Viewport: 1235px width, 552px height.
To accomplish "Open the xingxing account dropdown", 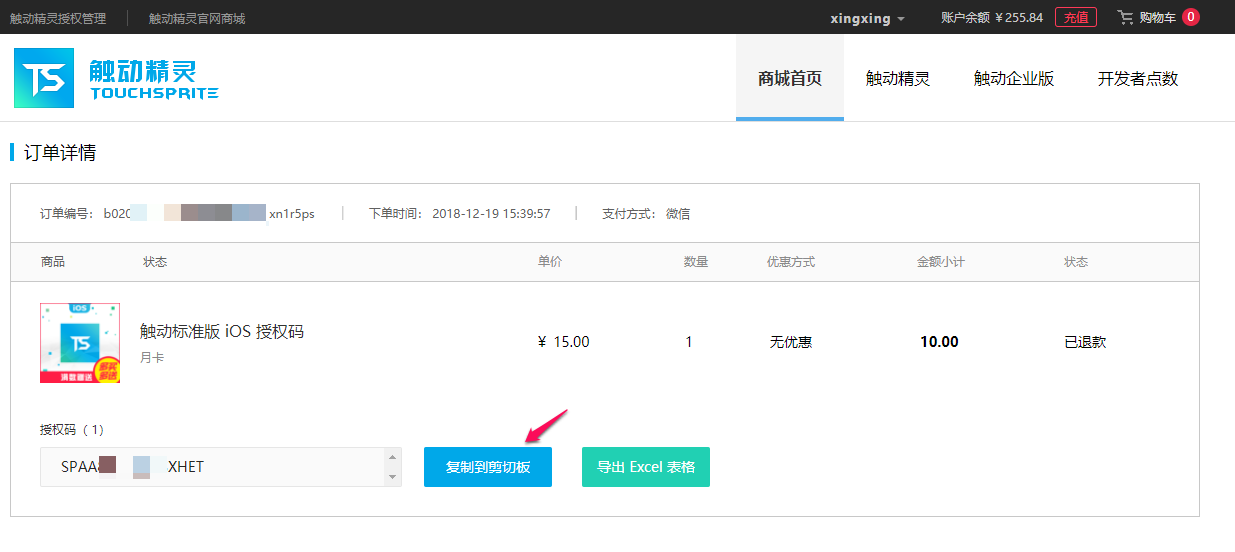I will click(x=867, y=18).
